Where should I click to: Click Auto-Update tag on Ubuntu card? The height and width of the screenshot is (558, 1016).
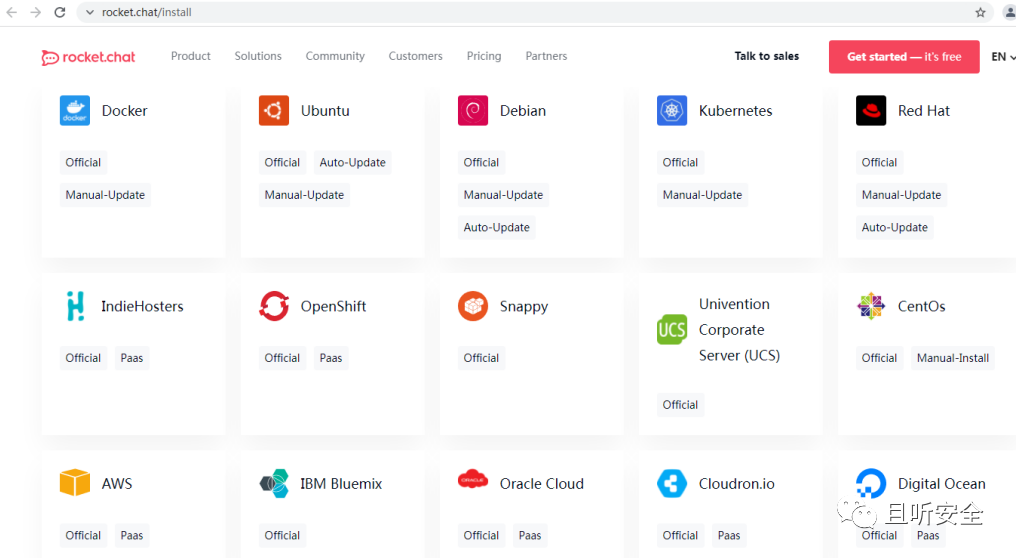point(352,162)
